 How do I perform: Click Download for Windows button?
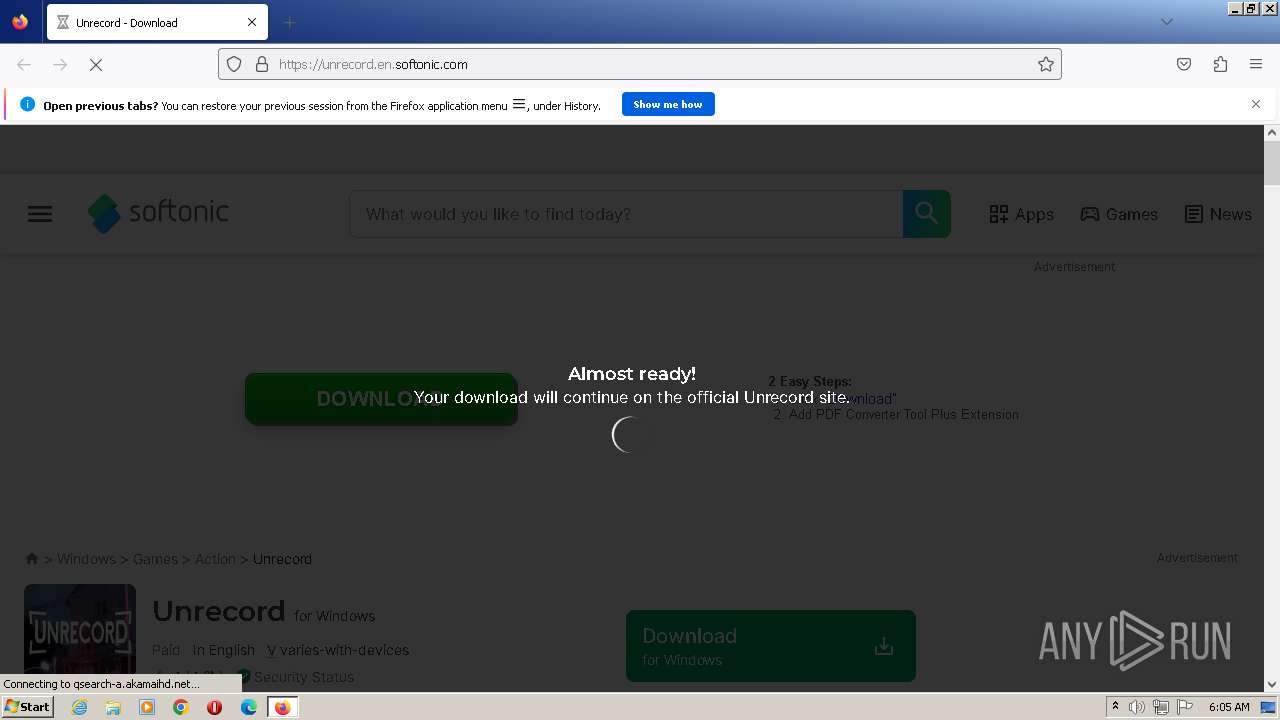tap(771, 646)
